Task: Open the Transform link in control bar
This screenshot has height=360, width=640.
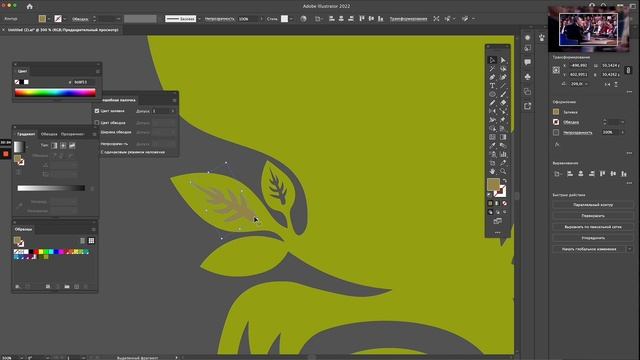Action: click(x=408, y=19)
